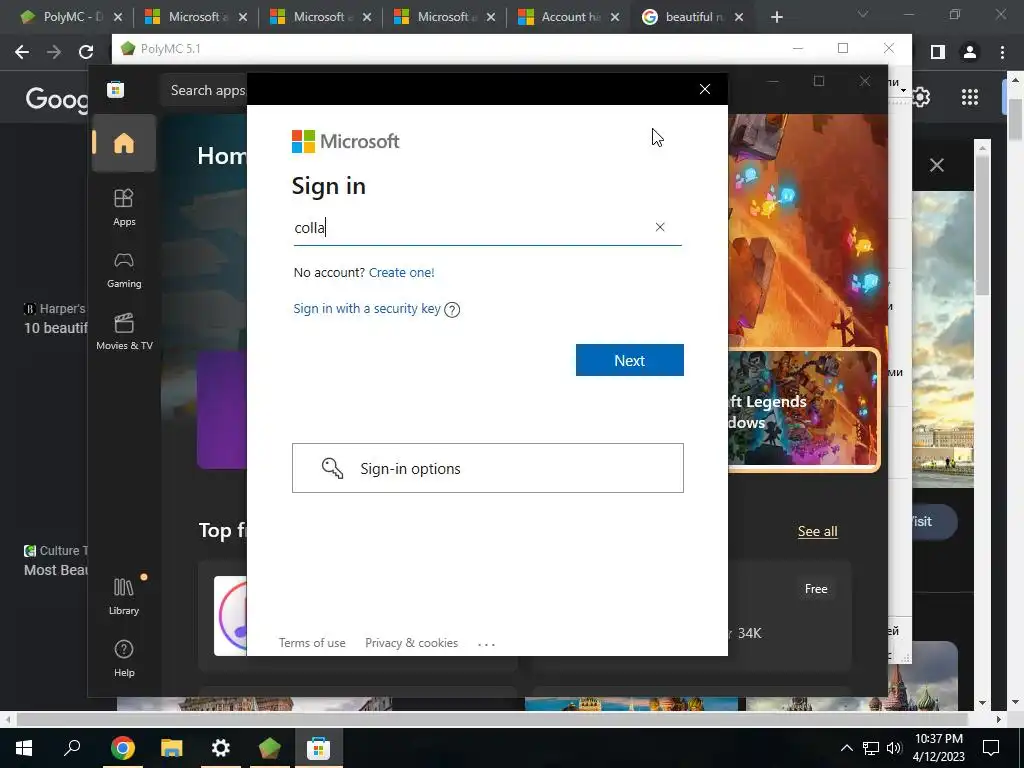1024x768 pixels.
Task: Open Privacy & cookies link
Action: pos(411,643)
